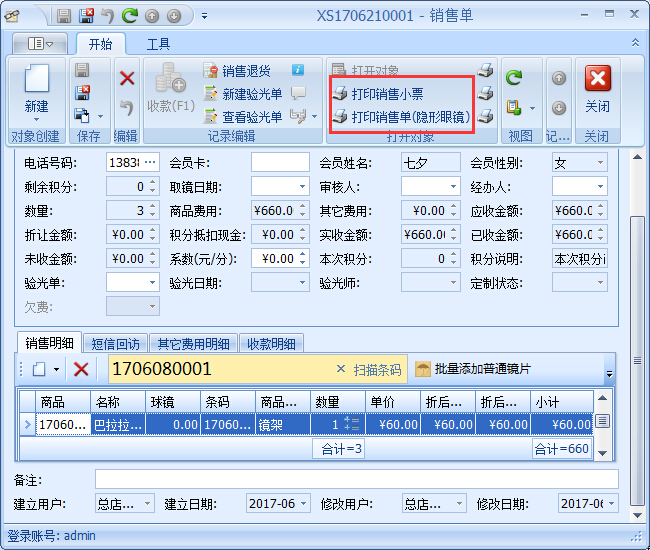Open the view layout dropdown in 视图 group

tap(532, 109)
